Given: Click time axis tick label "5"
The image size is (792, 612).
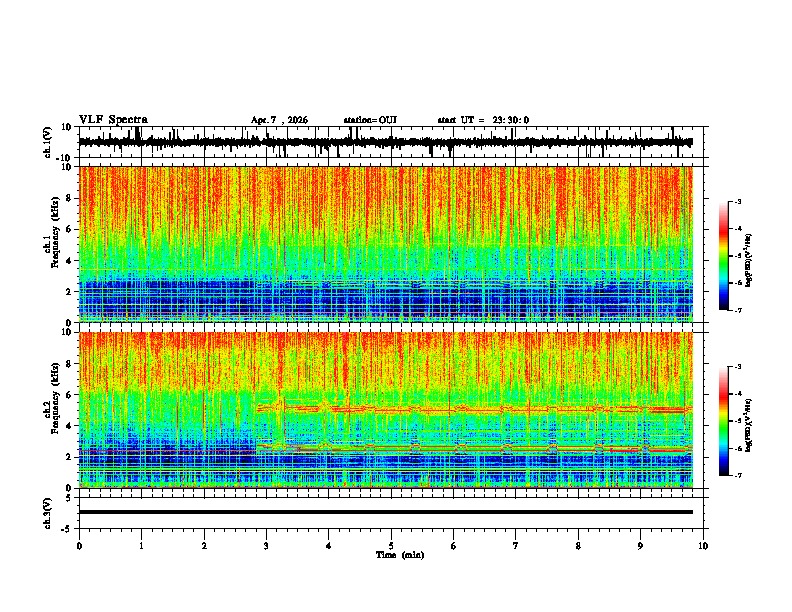Looking at the screenshot, I should (x=391, y=546).
